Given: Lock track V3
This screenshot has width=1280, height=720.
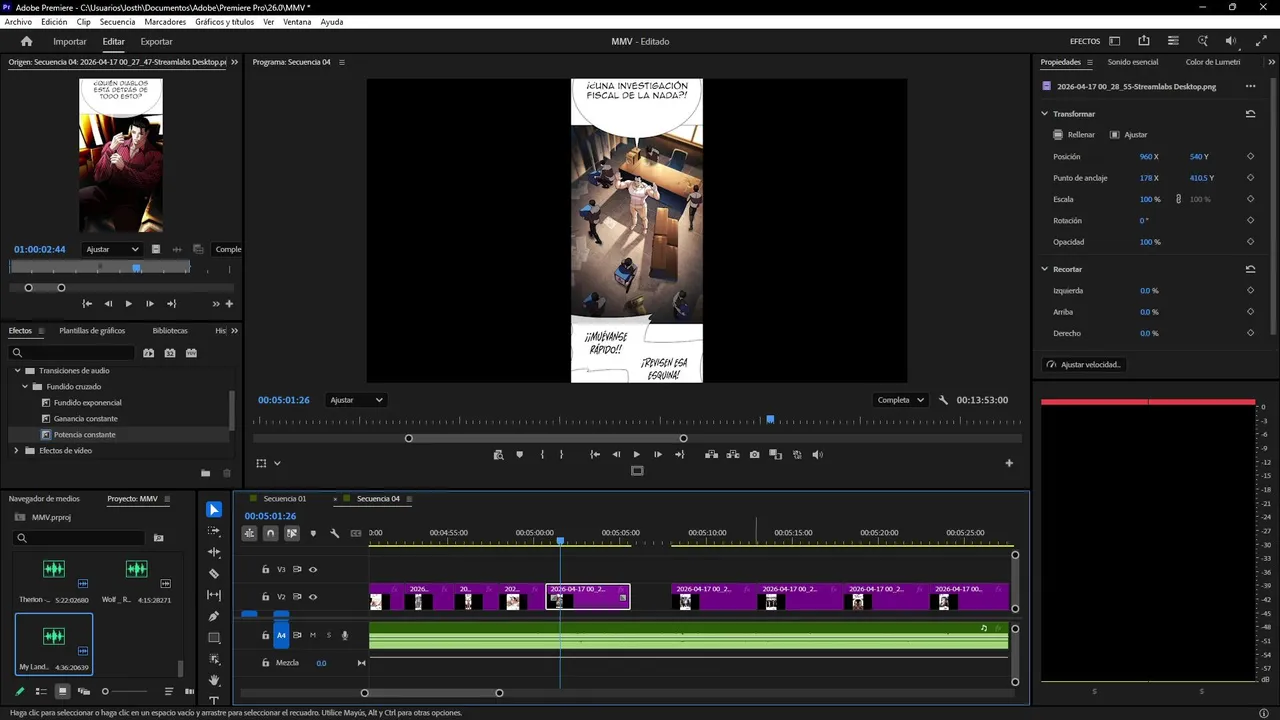Looking at the screenshot, I should pyautogui.click(x=265, y=570).
